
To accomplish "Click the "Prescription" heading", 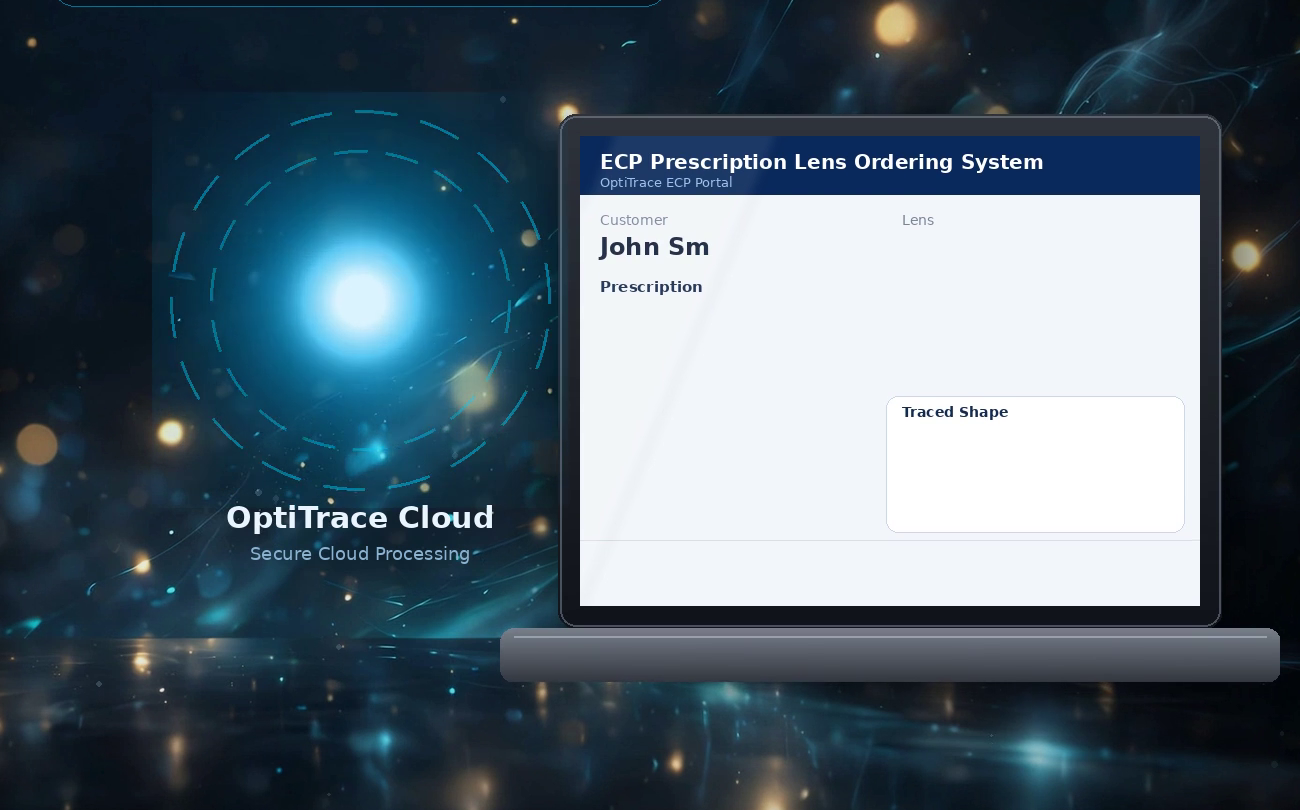I will 651,287.
